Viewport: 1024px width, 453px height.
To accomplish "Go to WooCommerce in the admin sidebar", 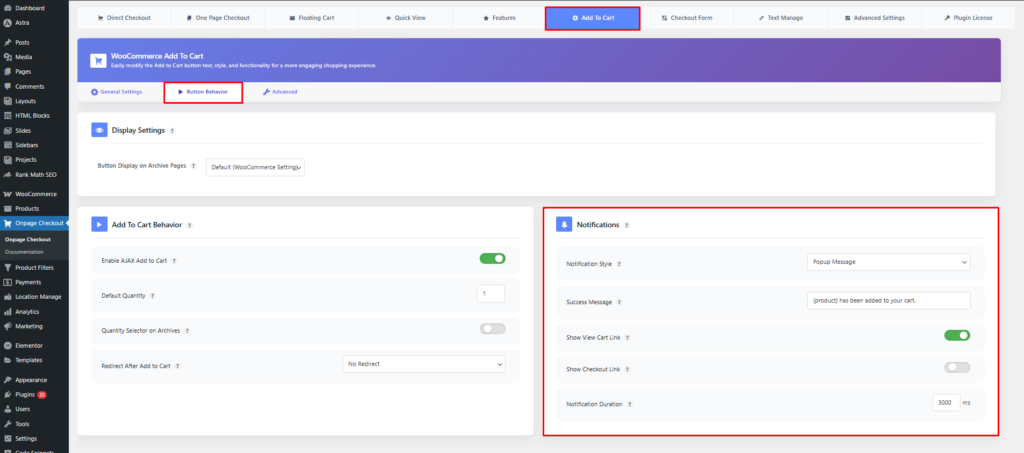I will 35,193.
